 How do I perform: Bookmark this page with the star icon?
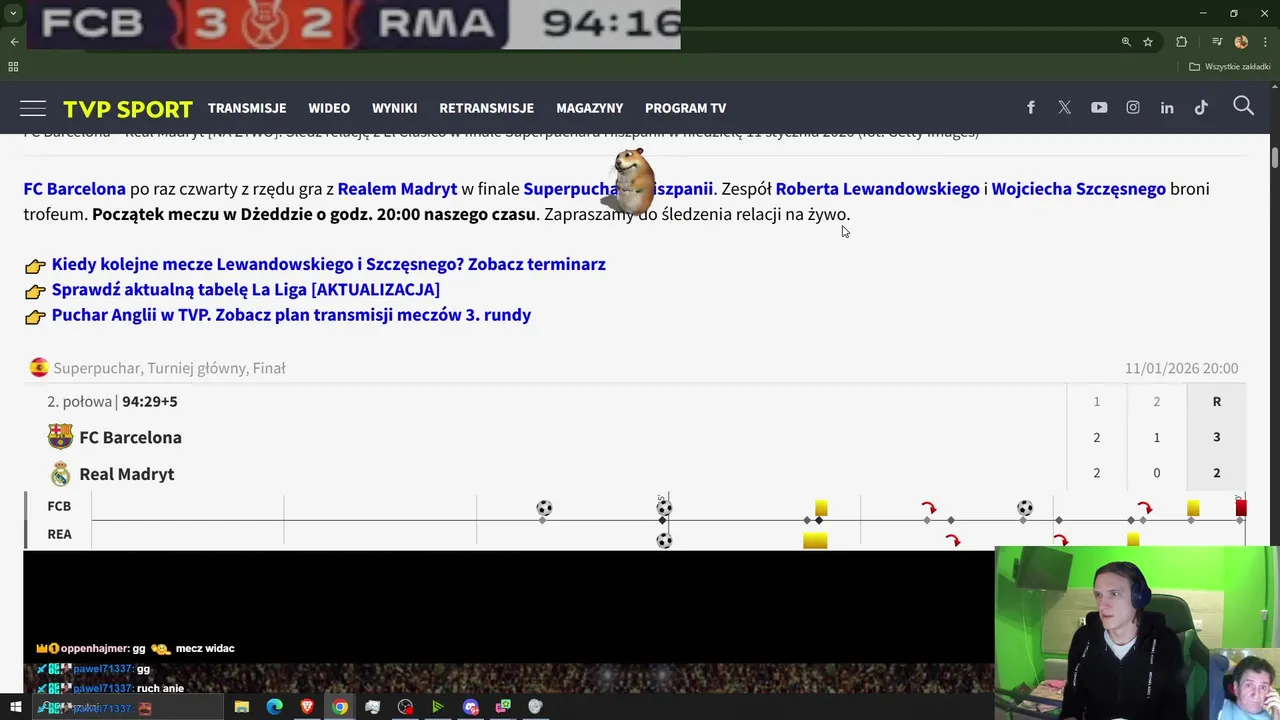tap(1148, 42)
